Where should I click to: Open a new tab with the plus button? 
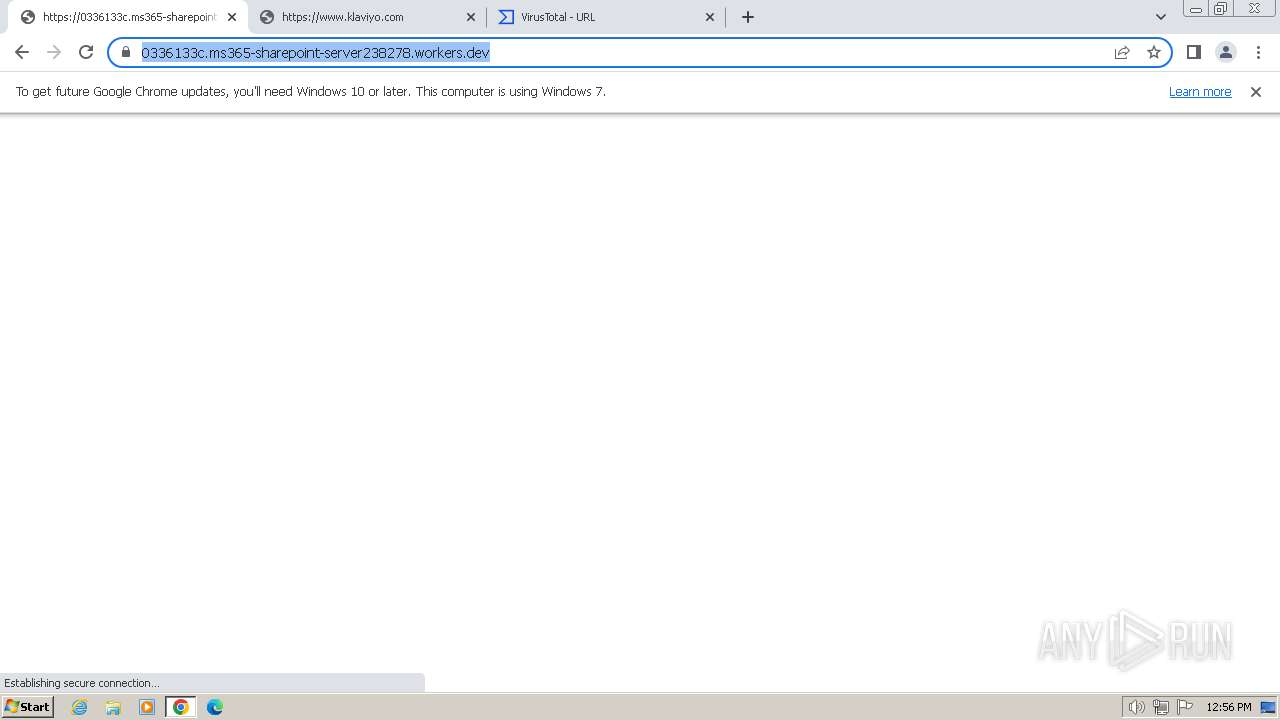pos(748,17)
